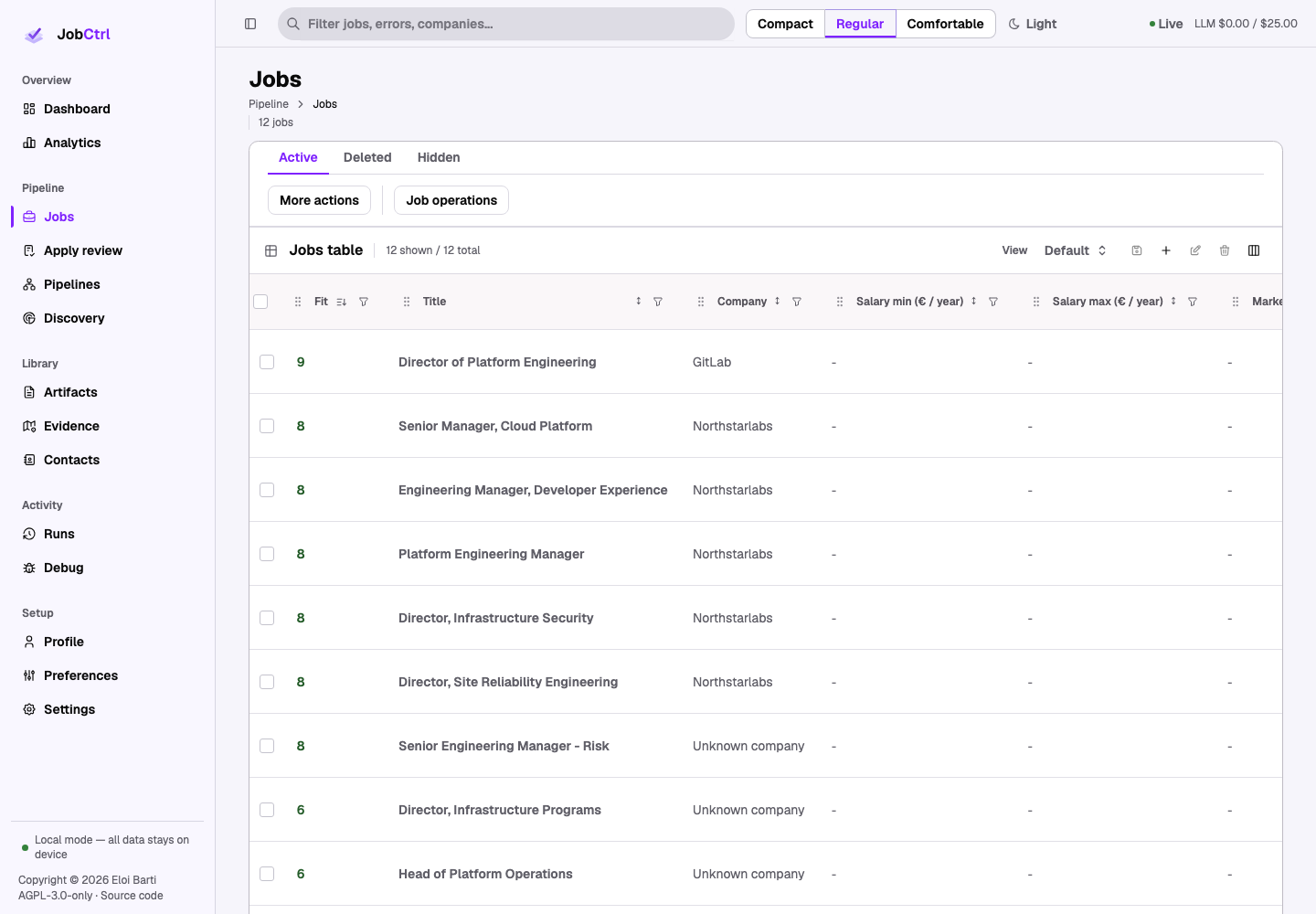This screenshot has width=1316, height=914.
Task: Open the Salary min filter icon
Action: 993,302
